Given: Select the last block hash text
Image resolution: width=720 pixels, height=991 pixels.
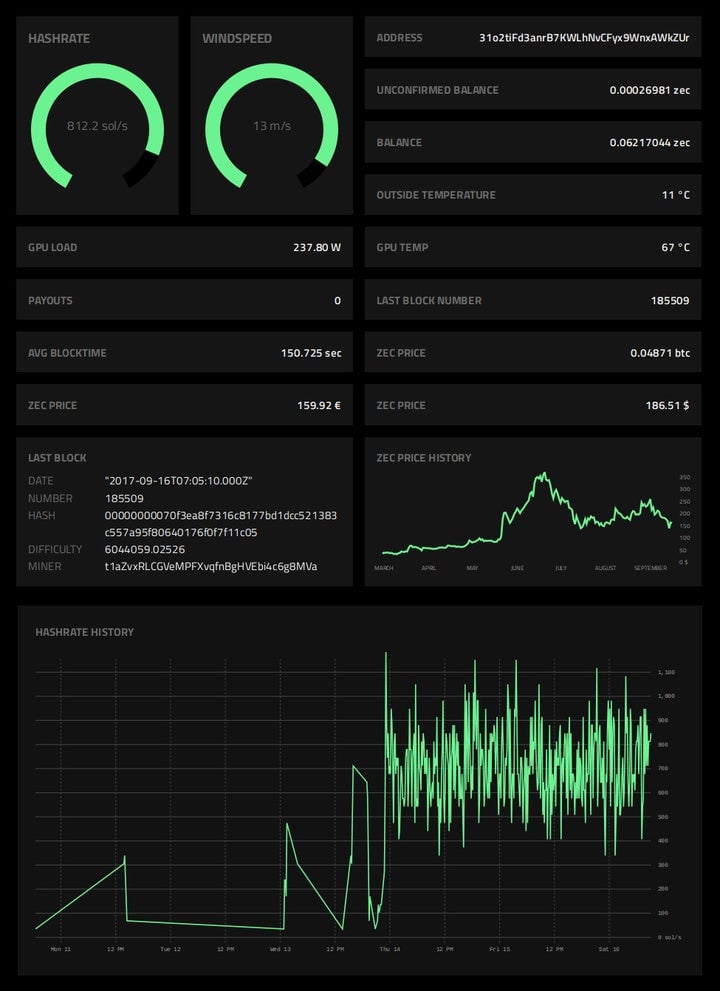Looking at the screenshot, I should pyautogui.click(x=221, y=524).
